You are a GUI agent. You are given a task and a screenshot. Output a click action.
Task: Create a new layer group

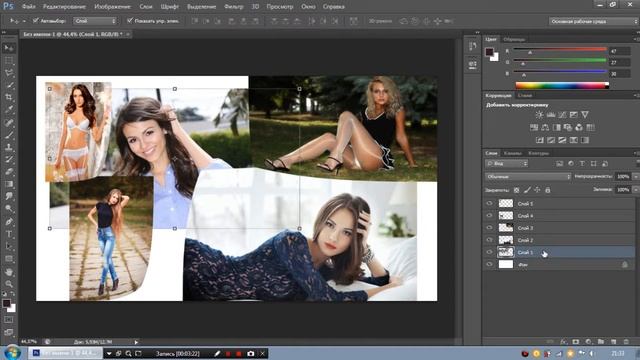[601, 341]
